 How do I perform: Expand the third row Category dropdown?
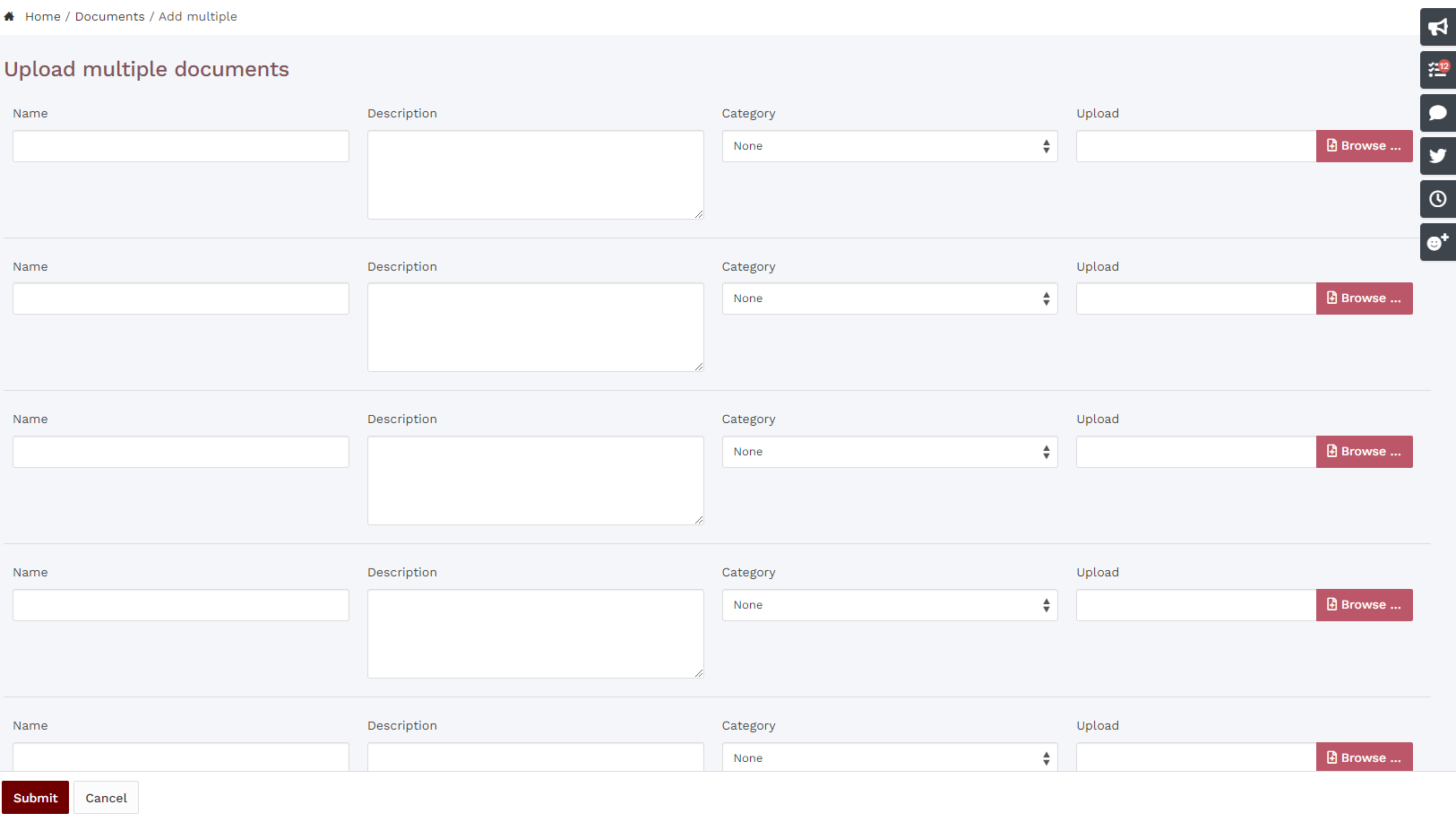[889, 452]
